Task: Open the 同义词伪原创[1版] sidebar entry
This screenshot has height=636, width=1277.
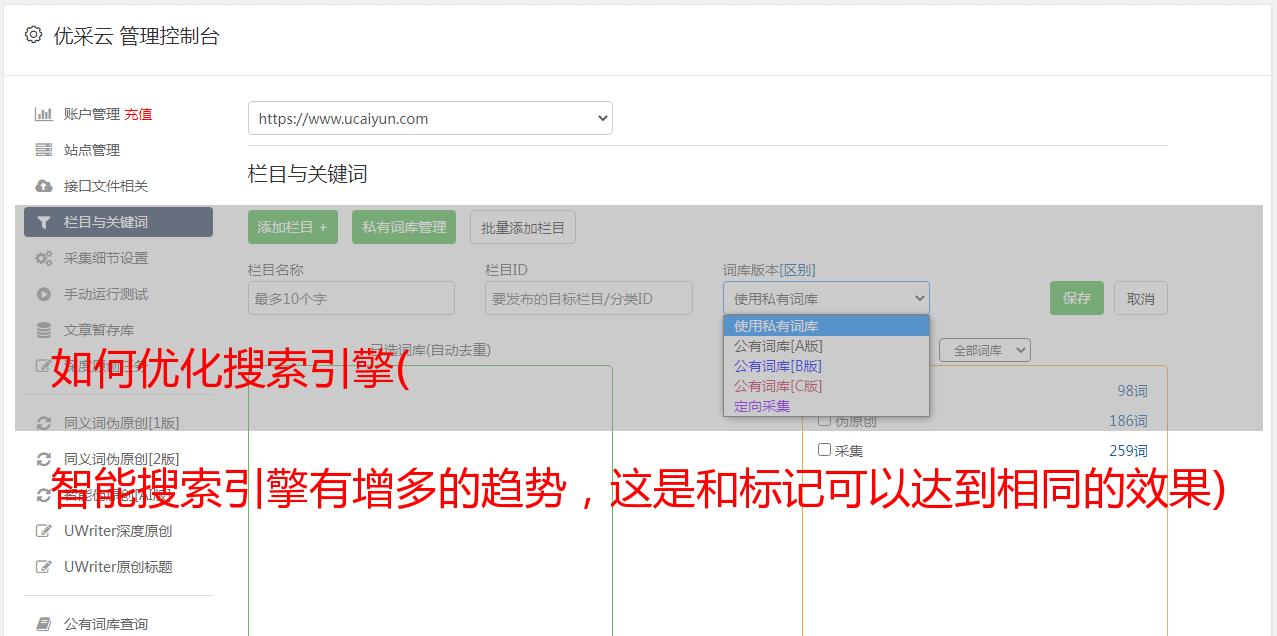Action: point(122,423)
